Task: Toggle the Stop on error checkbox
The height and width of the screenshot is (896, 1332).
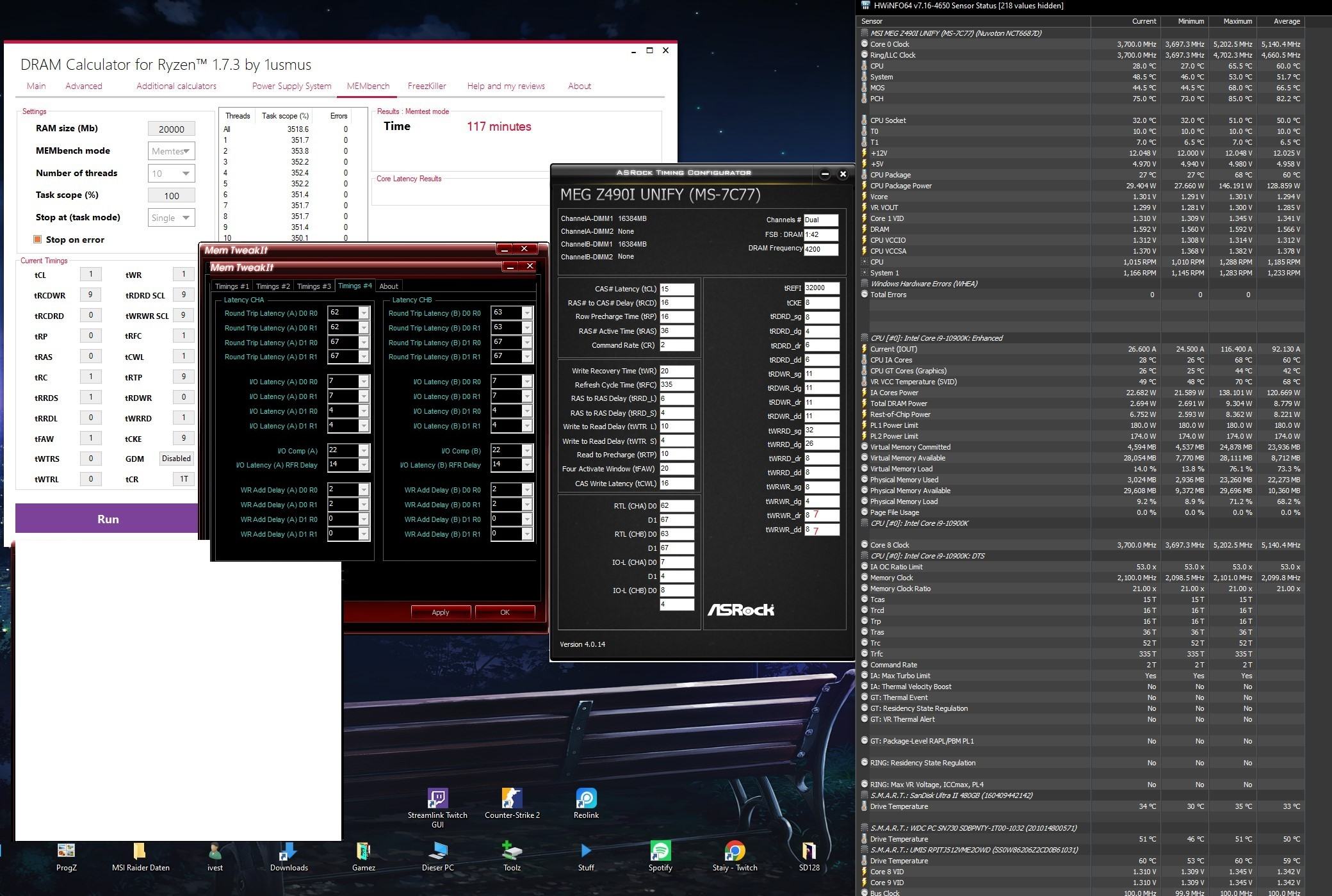Action: coord(38,240)
